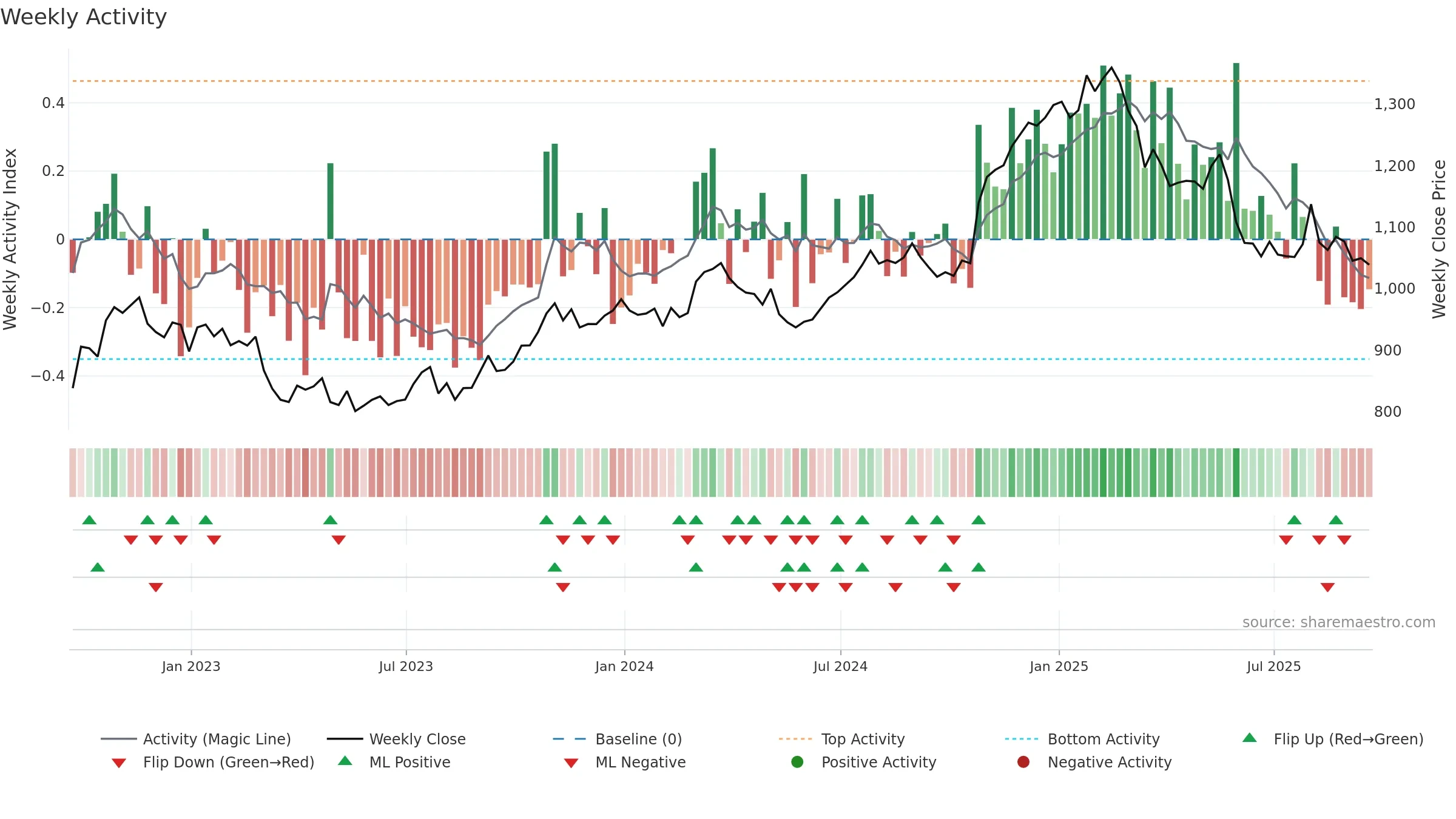Click the 'Flip Up (Red→Green)' legend label text

click(x=1349, y=739)
